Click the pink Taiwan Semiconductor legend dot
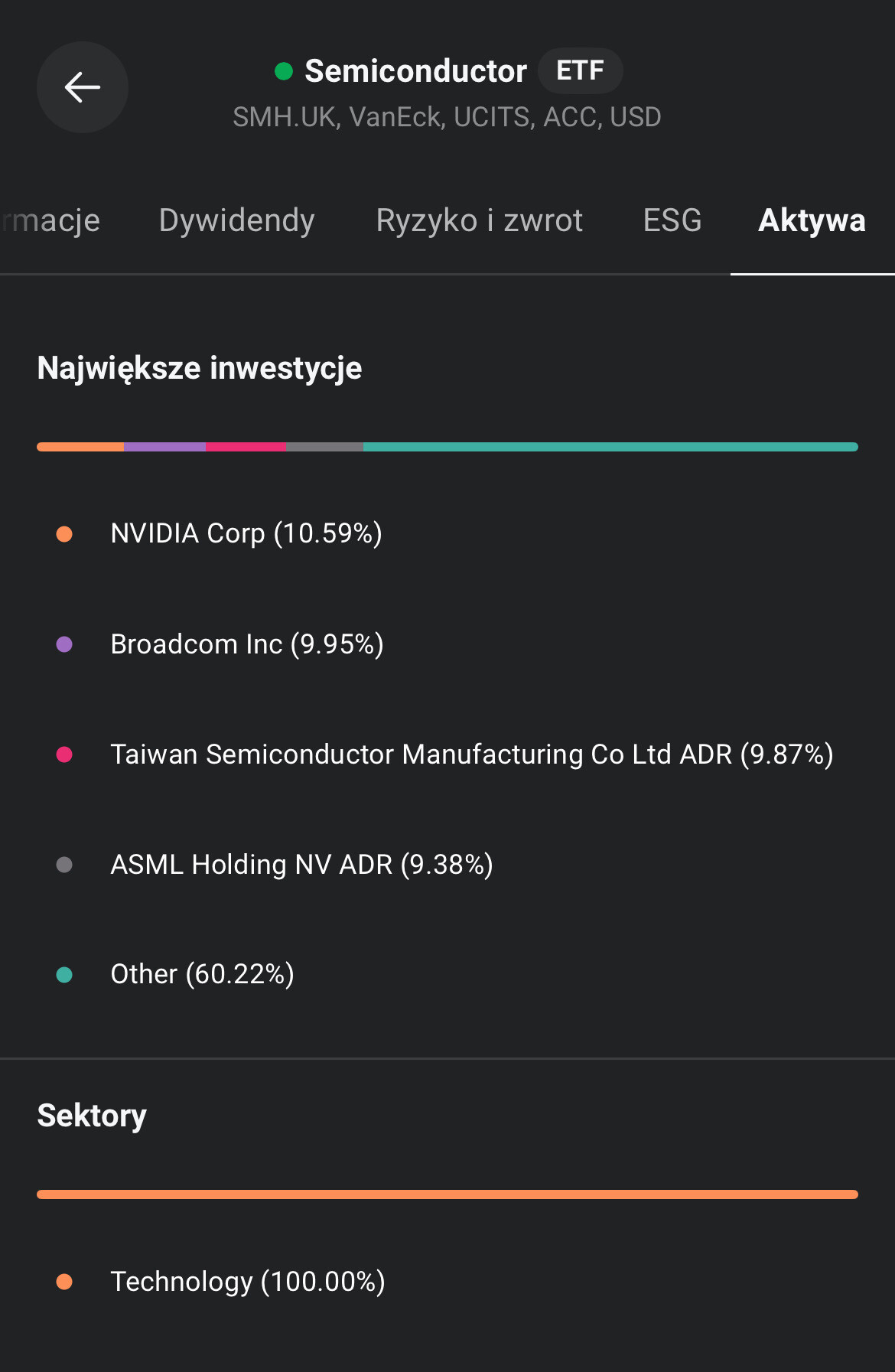The width and height of the screenshot is (895, 1372). click(64, 754)
